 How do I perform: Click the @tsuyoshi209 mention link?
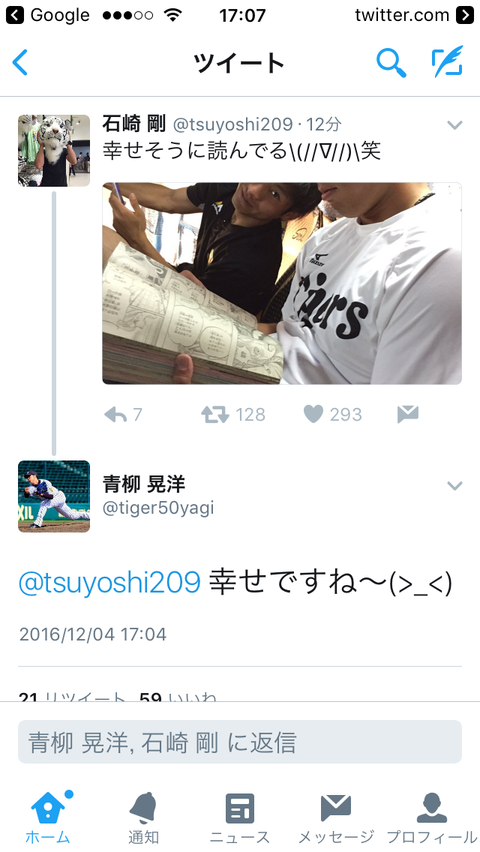coord(110,583)
